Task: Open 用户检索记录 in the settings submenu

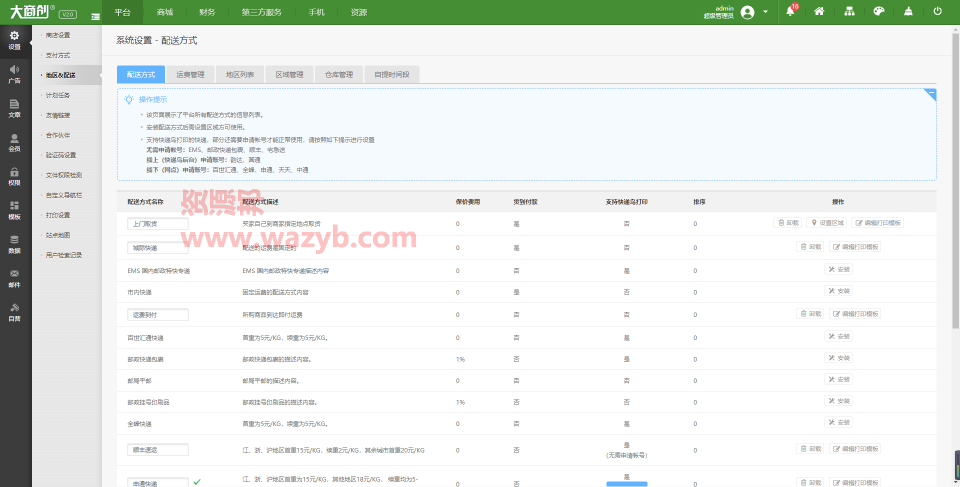Action: (x=64, y=255)
